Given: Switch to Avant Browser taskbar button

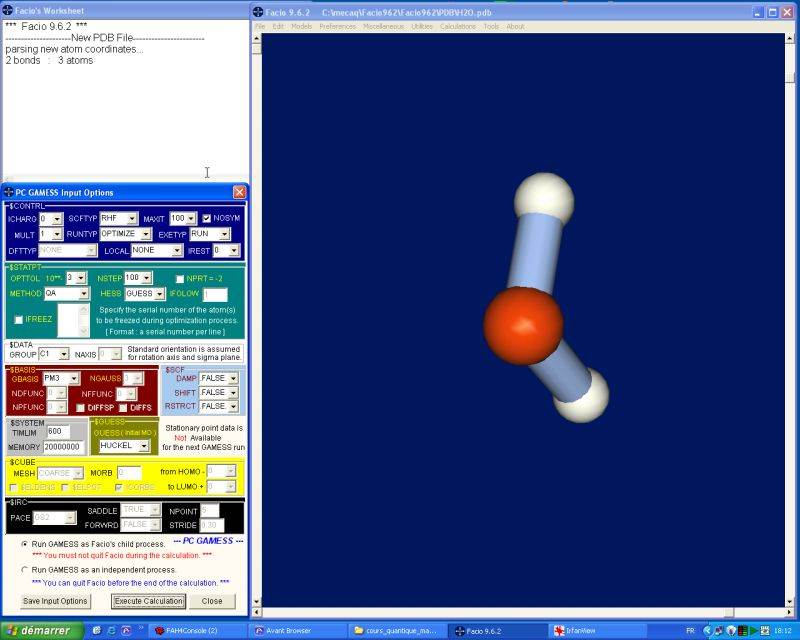Looking at the screenshot, I should click(298, 631).
